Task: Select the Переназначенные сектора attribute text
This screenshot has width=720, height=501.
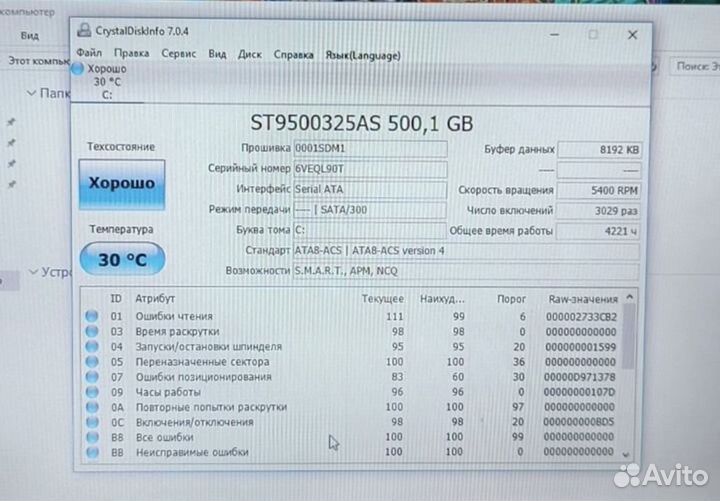Action: [x=202, y=362]
